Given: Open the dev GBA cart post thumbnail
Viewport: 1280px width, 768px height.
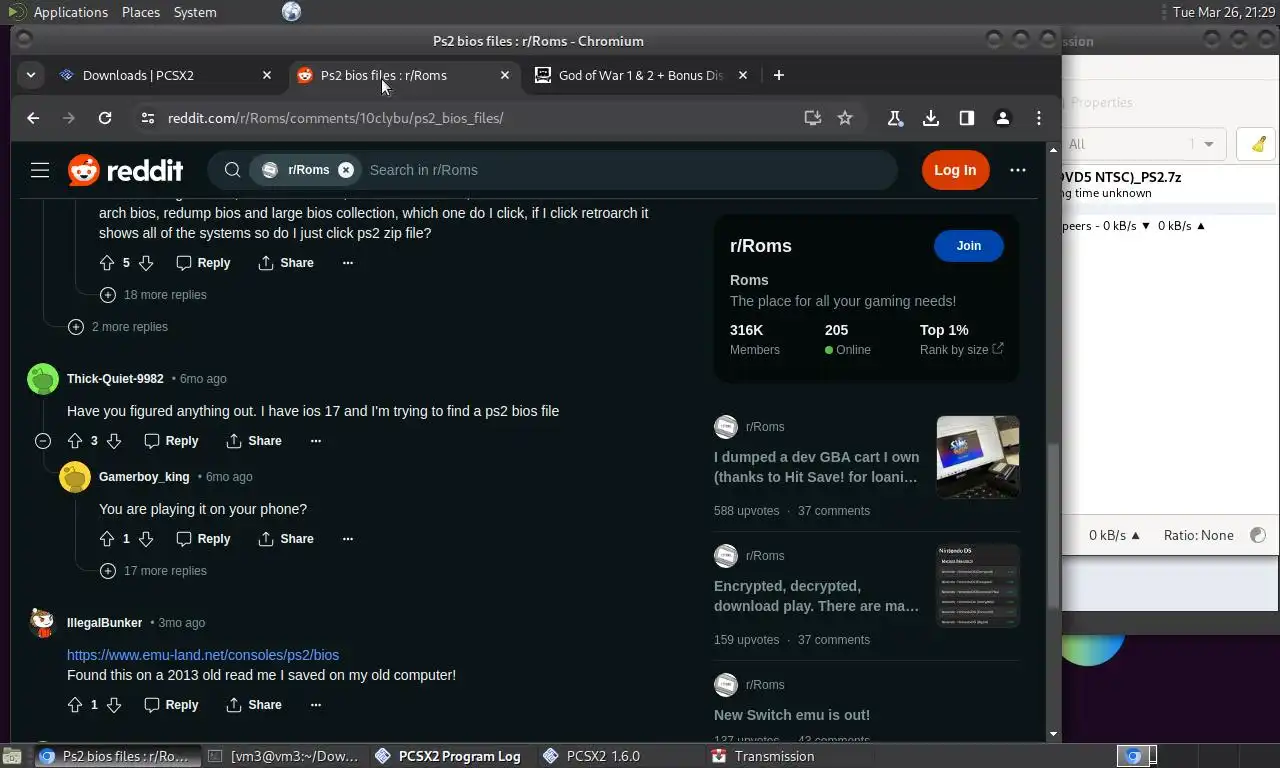Looking at the screenshot, I should (x=978, y=457).
